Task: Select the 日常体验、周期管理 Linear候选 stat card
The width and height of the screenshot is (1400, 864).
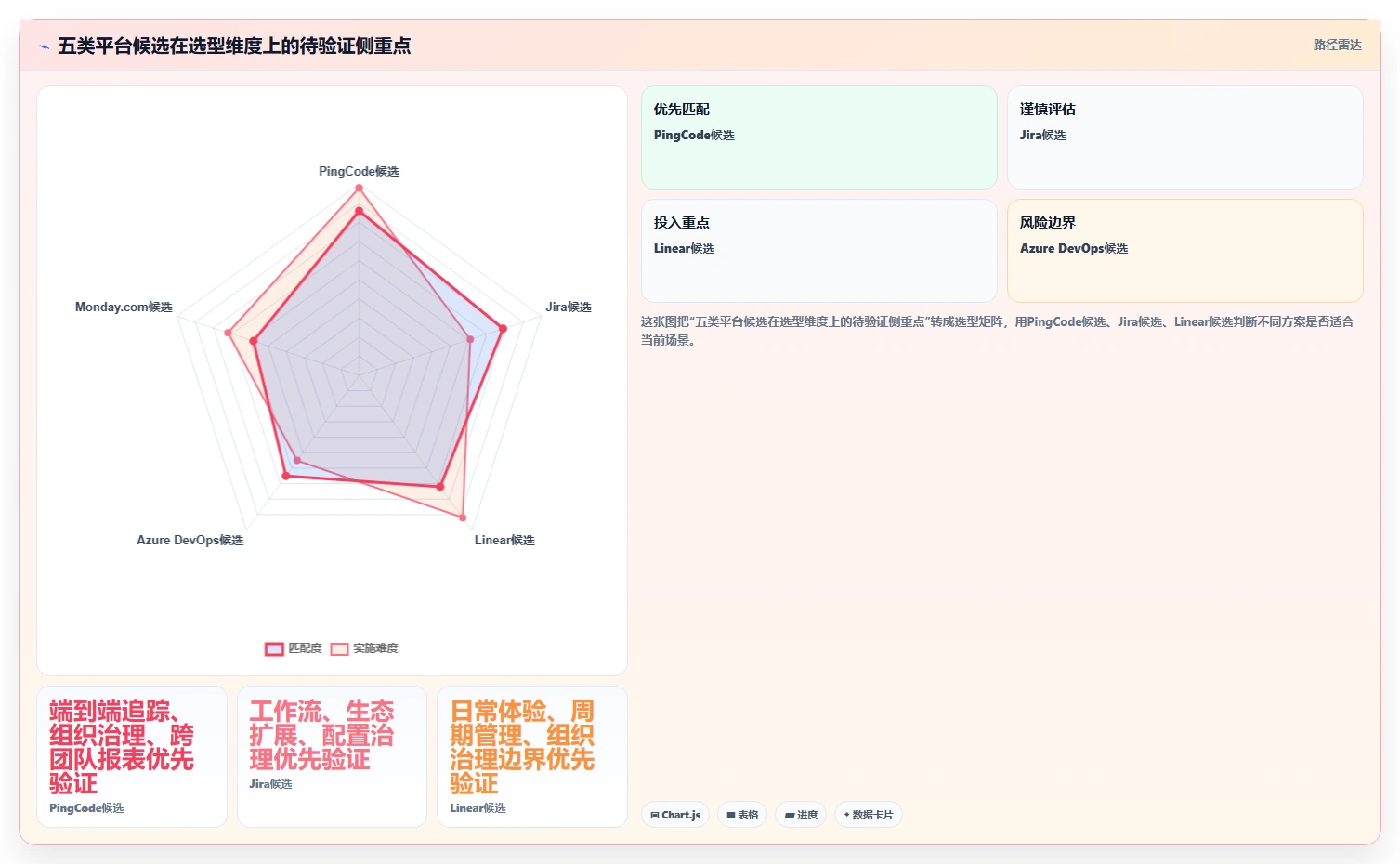Action: click(x=532, y=756)
